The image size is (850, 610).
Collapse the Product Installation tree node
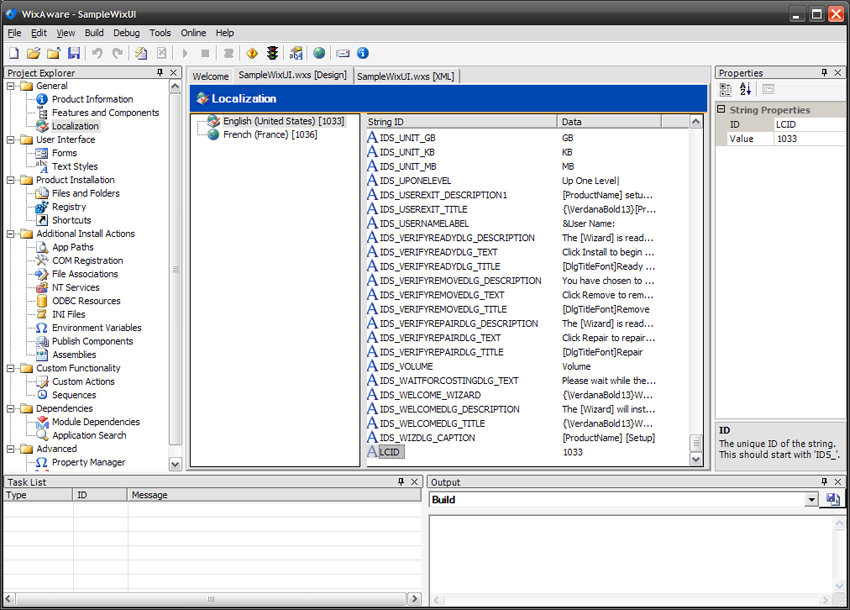11,180
